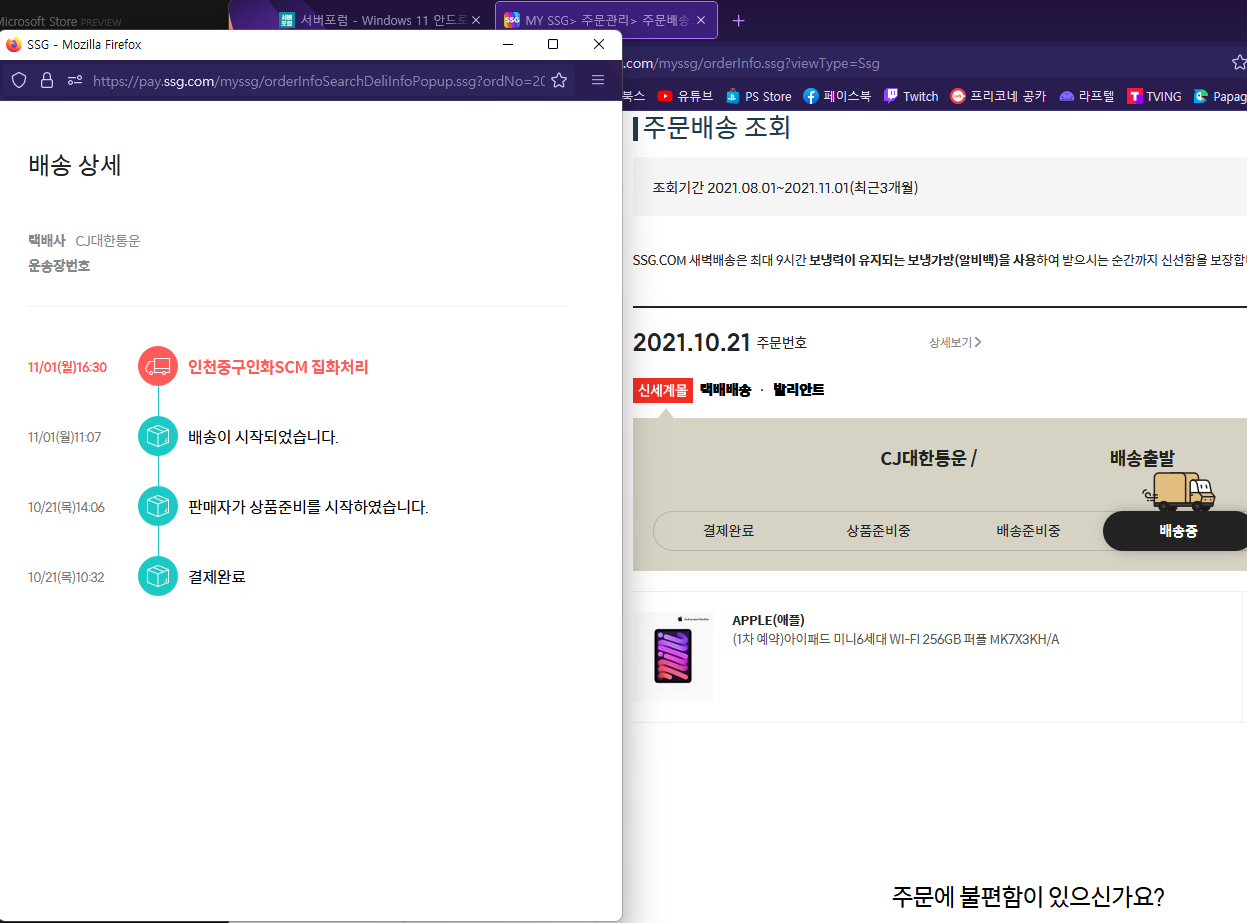Click the 11/01(월)16:30 timestamp

point(67,367)
